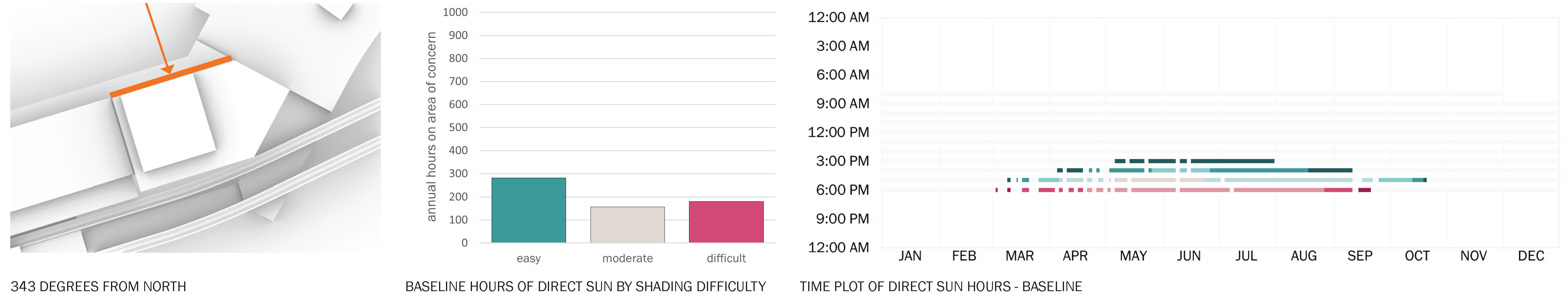Select the JUN month label

click(1189, 256)
